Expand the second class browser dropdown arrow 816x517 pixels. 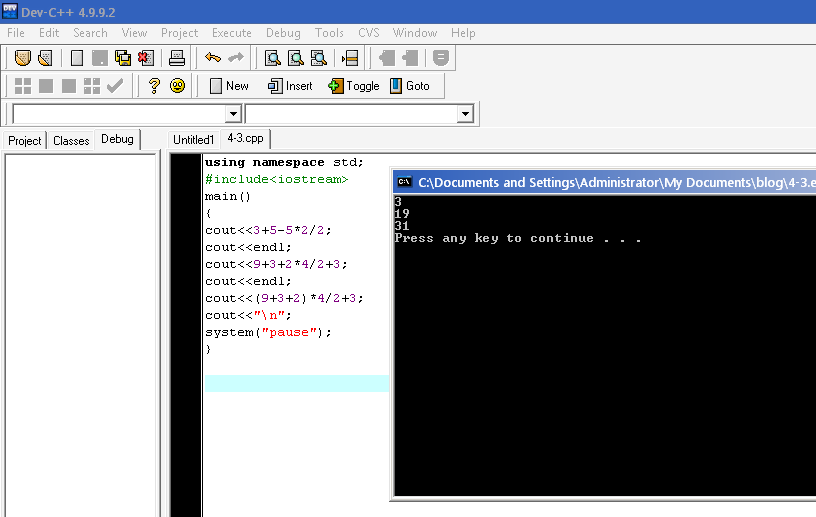[x=465, y=114]
